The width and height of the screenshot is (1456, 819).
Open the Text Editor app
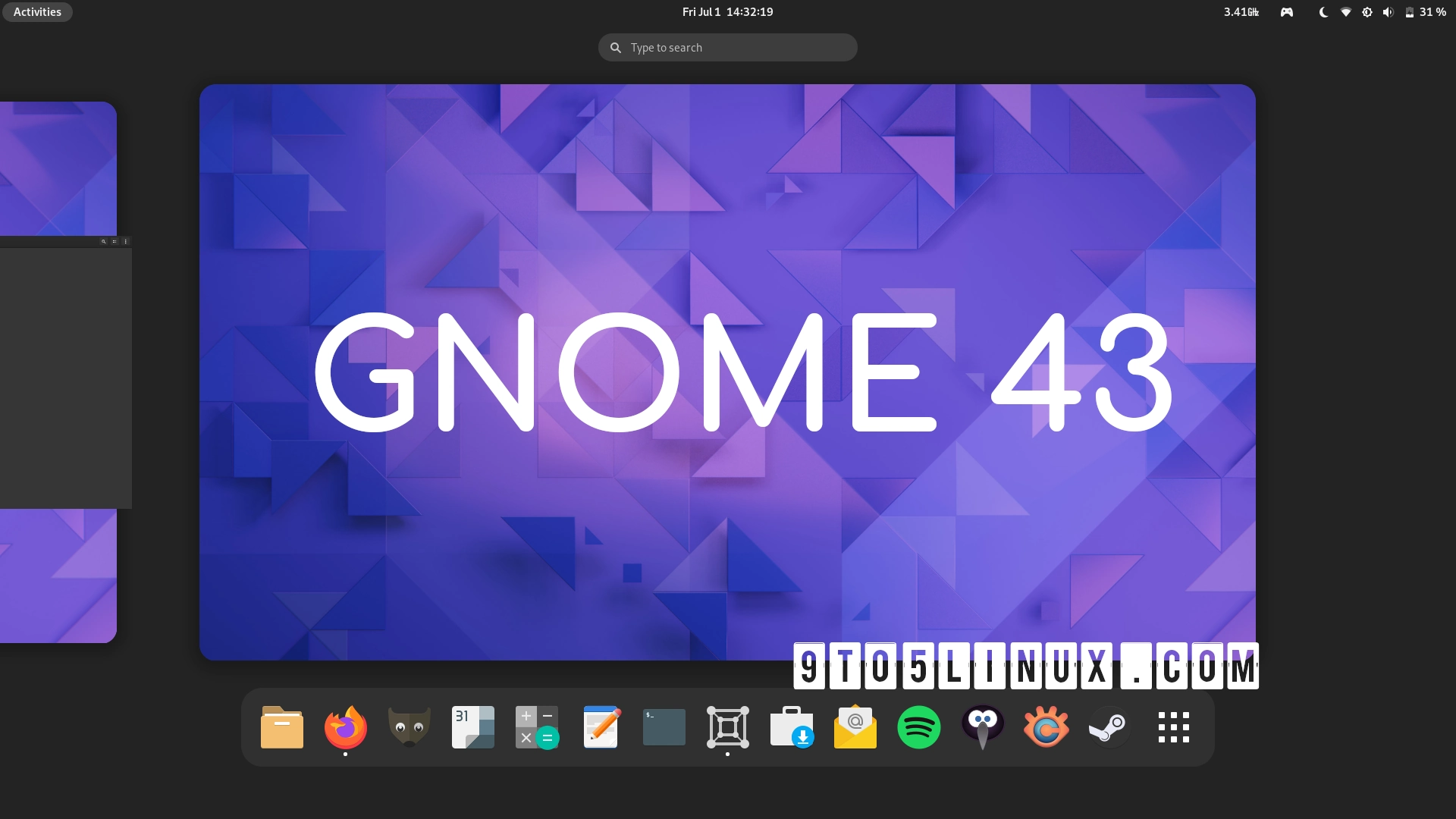600,726
